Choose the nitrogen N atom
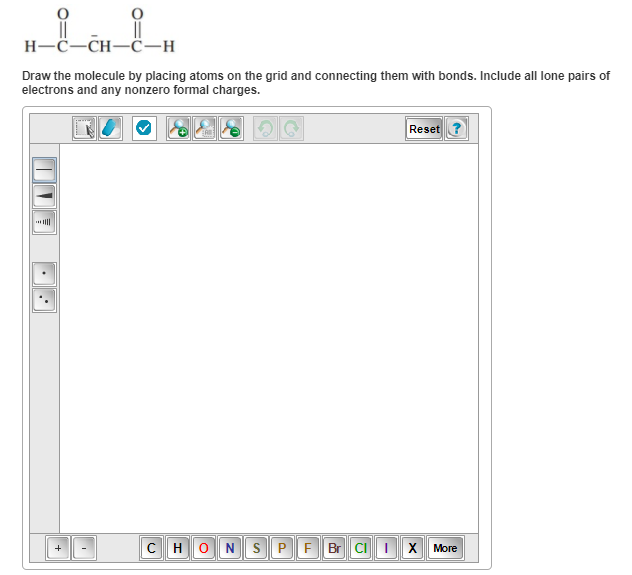The width and height of the screenshot is (632, 575). (x=230, y=548)
